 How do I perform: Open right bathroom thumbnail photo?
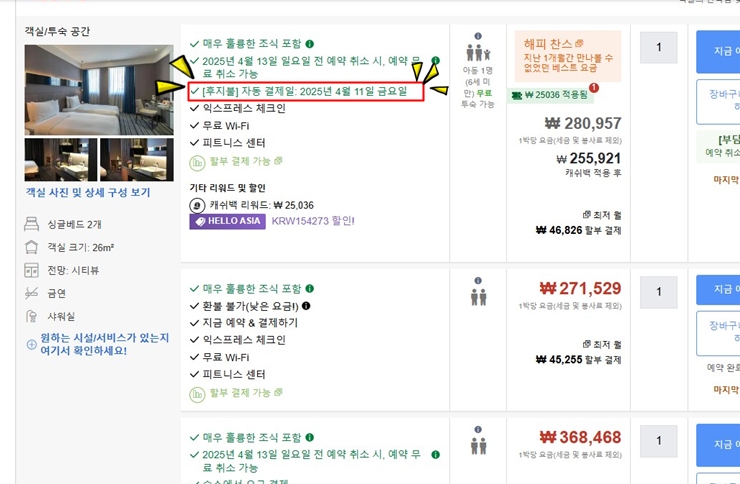click(137, 159)
